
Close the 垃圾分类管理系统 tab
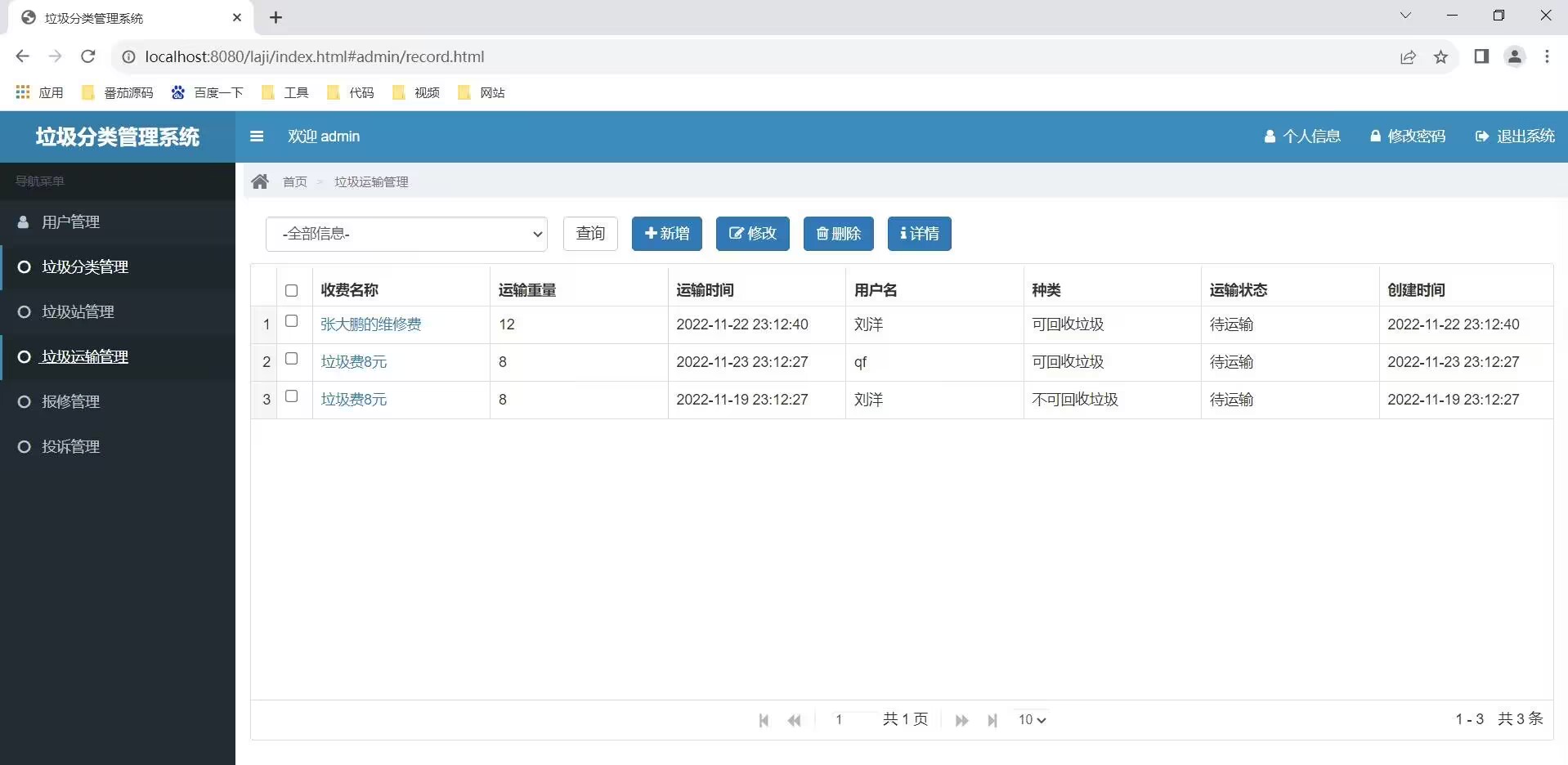(237, 17)
